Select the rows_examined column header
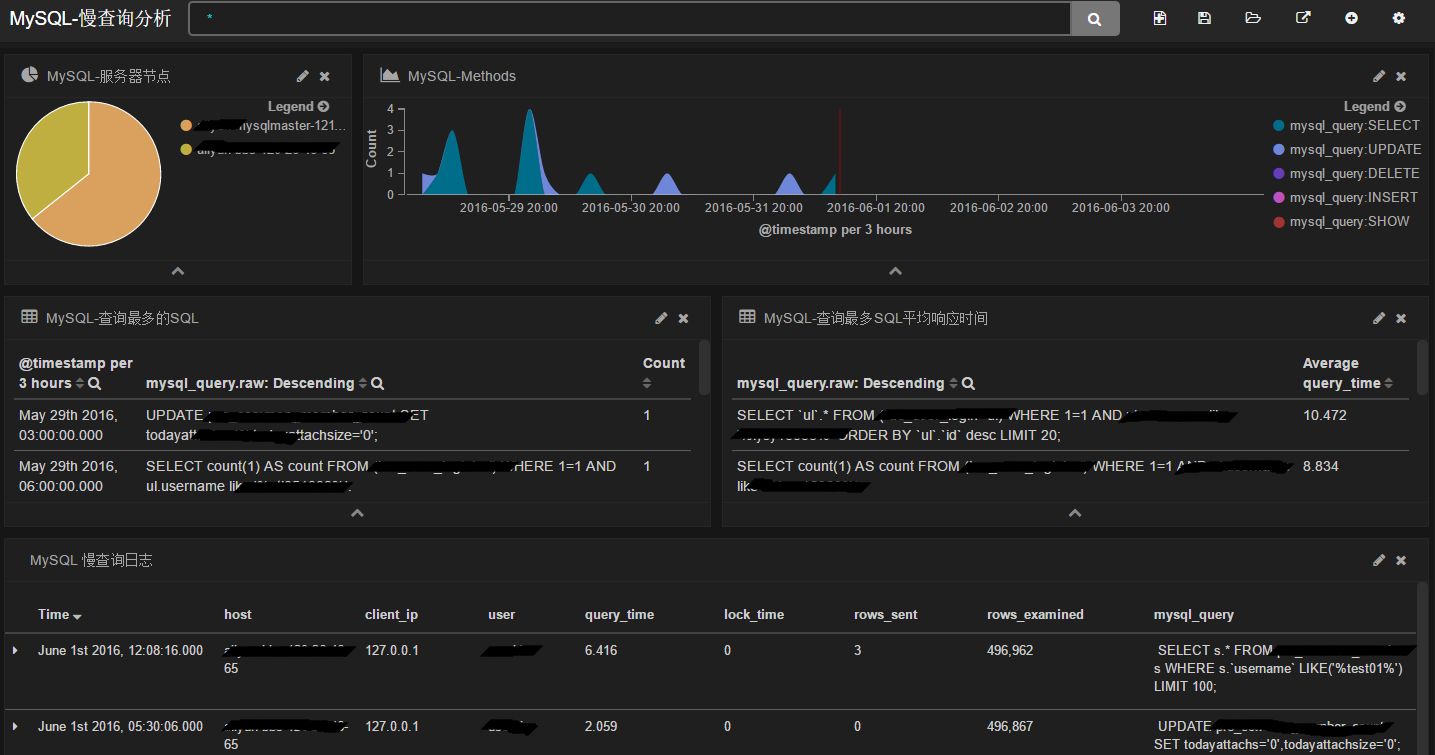Viewport: 1435px width, 755px height. click(x=1035, y=615)
